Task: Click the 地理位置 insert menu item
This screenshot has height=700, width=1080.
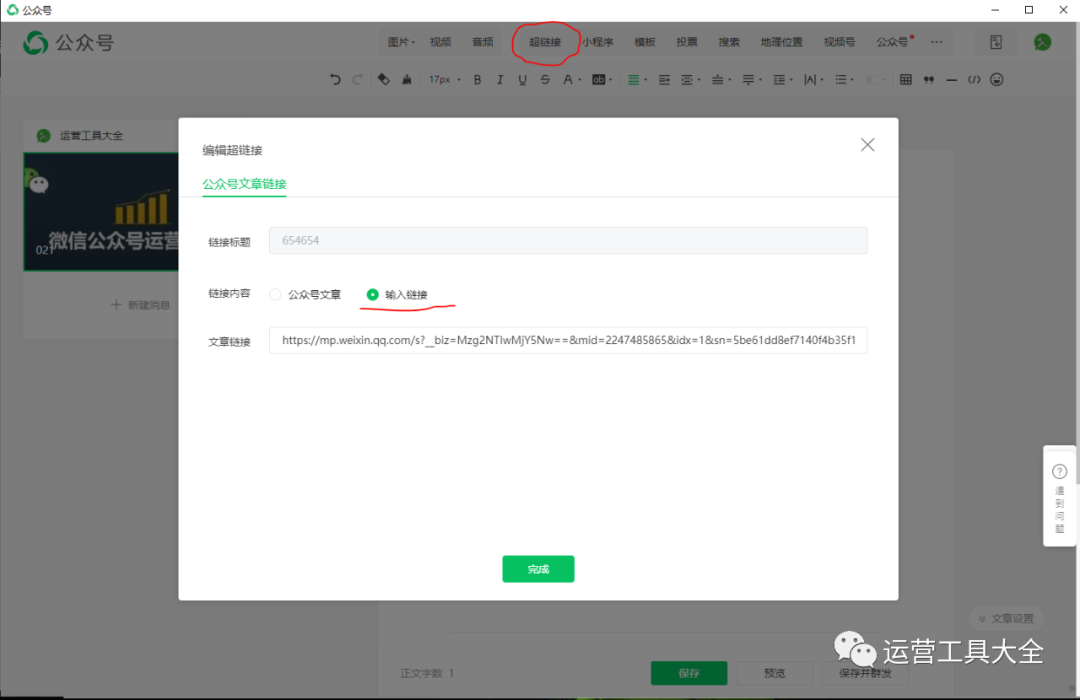Action: tap(782, 42)
